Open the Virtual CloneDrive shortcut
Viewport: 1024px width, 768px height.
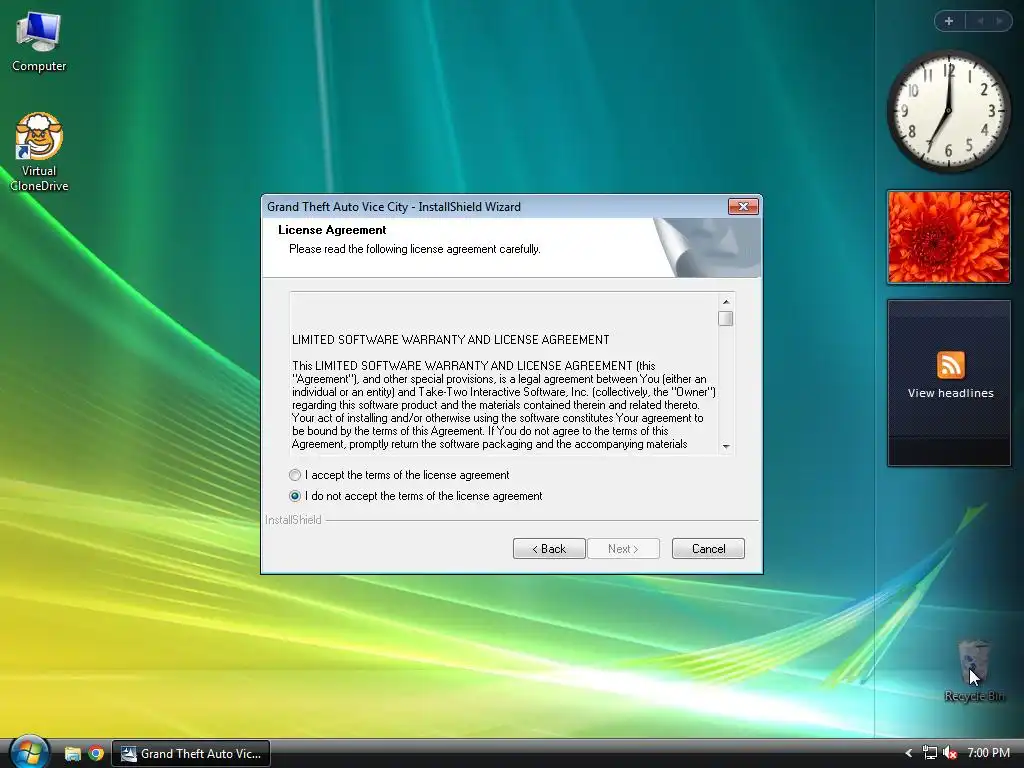[39, 152]
